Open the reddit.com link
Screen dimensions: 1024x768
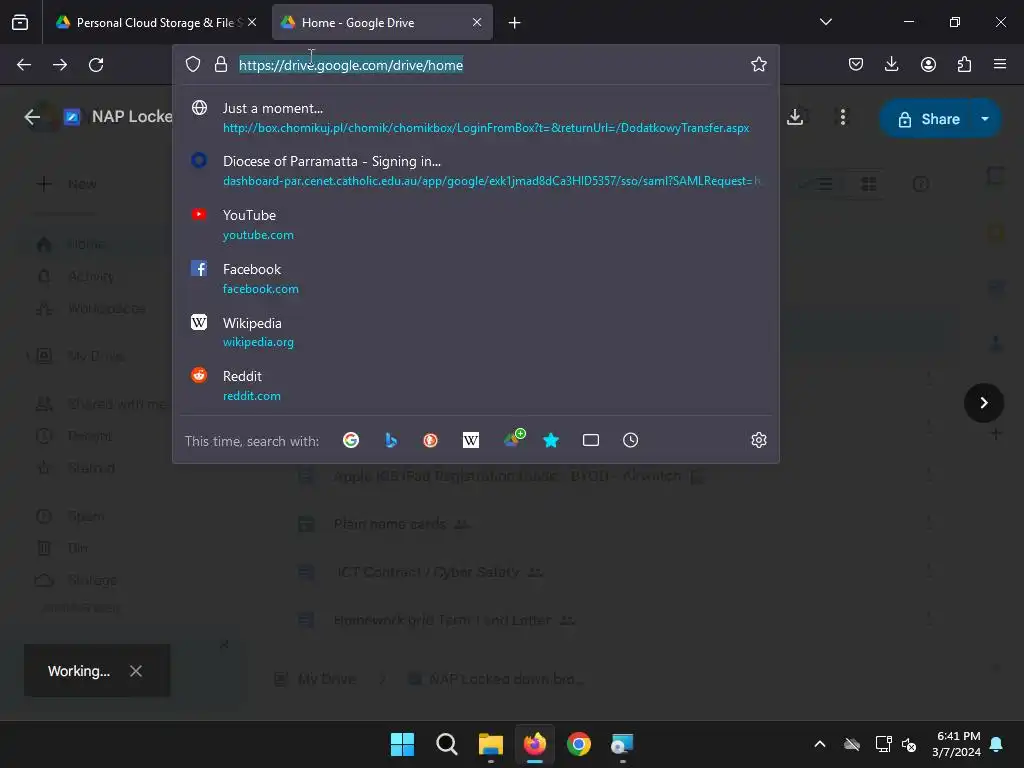click(251, 396)
